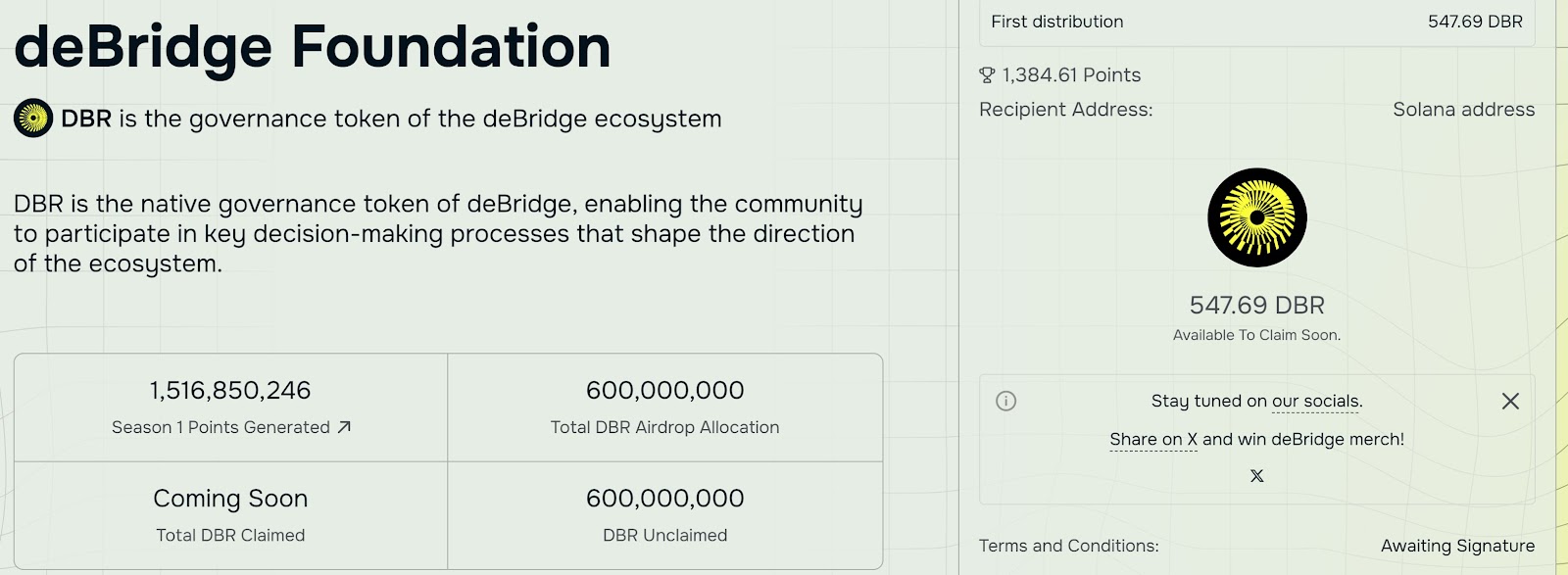Click the deBridge Foundation heading
The image size is (1568, 575).
coord(313,46)
